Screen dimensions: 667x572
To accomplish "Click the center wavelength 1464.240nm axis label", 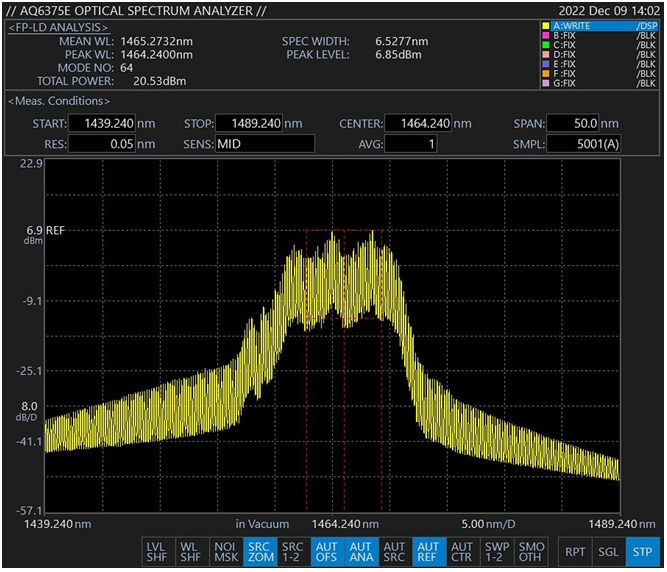I will (345, 524).
